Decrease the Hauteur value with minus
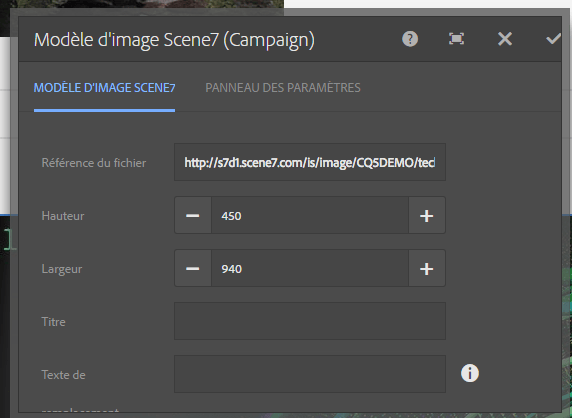The height and width of the screenshot is (418, 572). click(x=193, y=216)
